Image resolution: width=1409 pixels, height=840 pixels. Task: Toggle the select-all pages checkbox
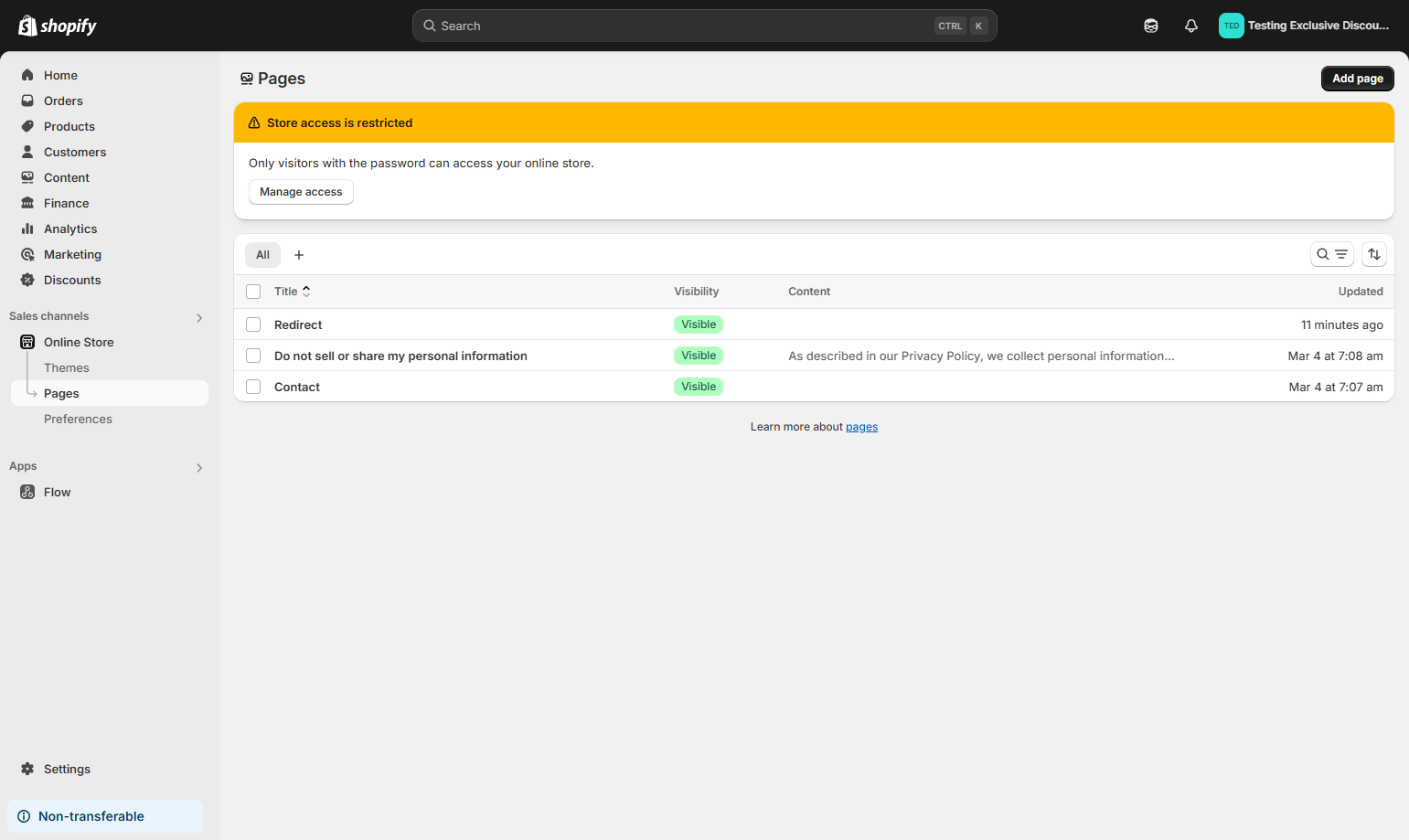point(253,292)
